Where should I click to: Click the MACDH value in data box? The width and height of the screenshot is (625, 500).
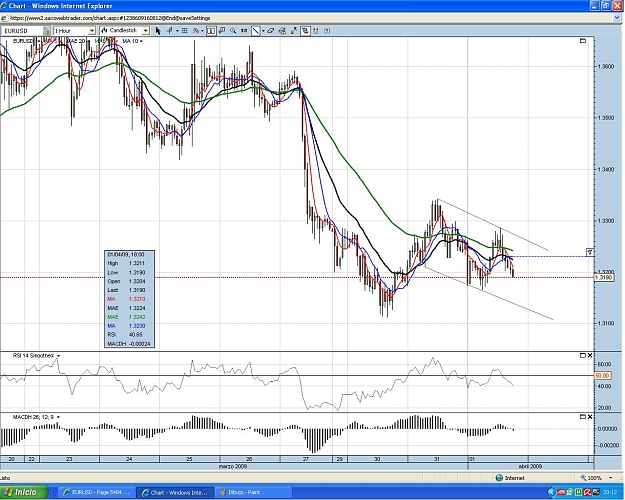140,344
